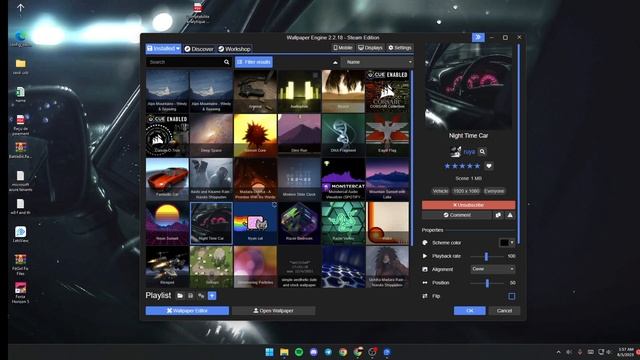Open the Microsoft Edge desktop shortcut
Viewport: 640px width, 360px height.
(x=20, y=39)
